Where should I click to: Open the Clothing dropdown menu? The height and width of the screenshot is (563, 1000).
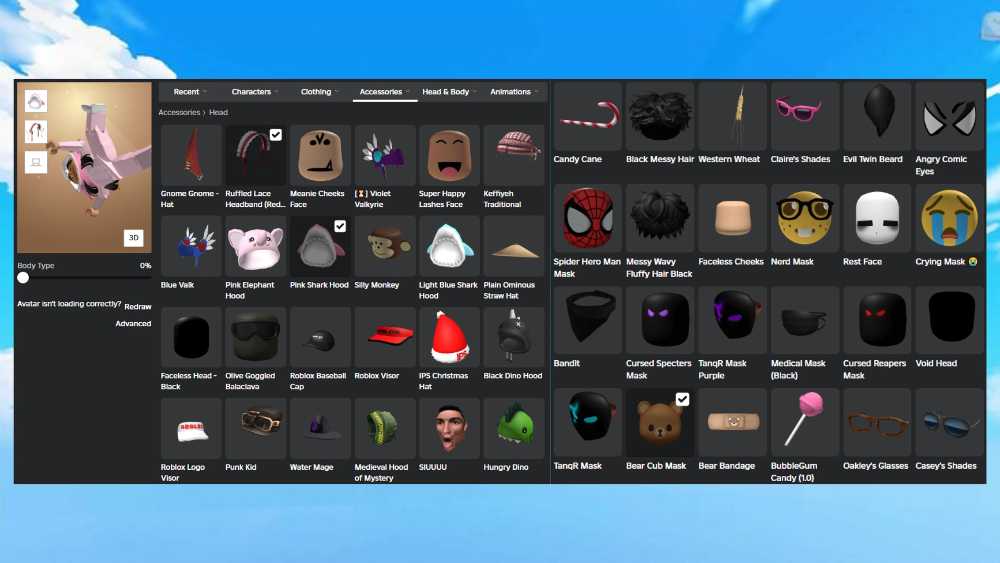pyautogui.click(x=320, y=92)
